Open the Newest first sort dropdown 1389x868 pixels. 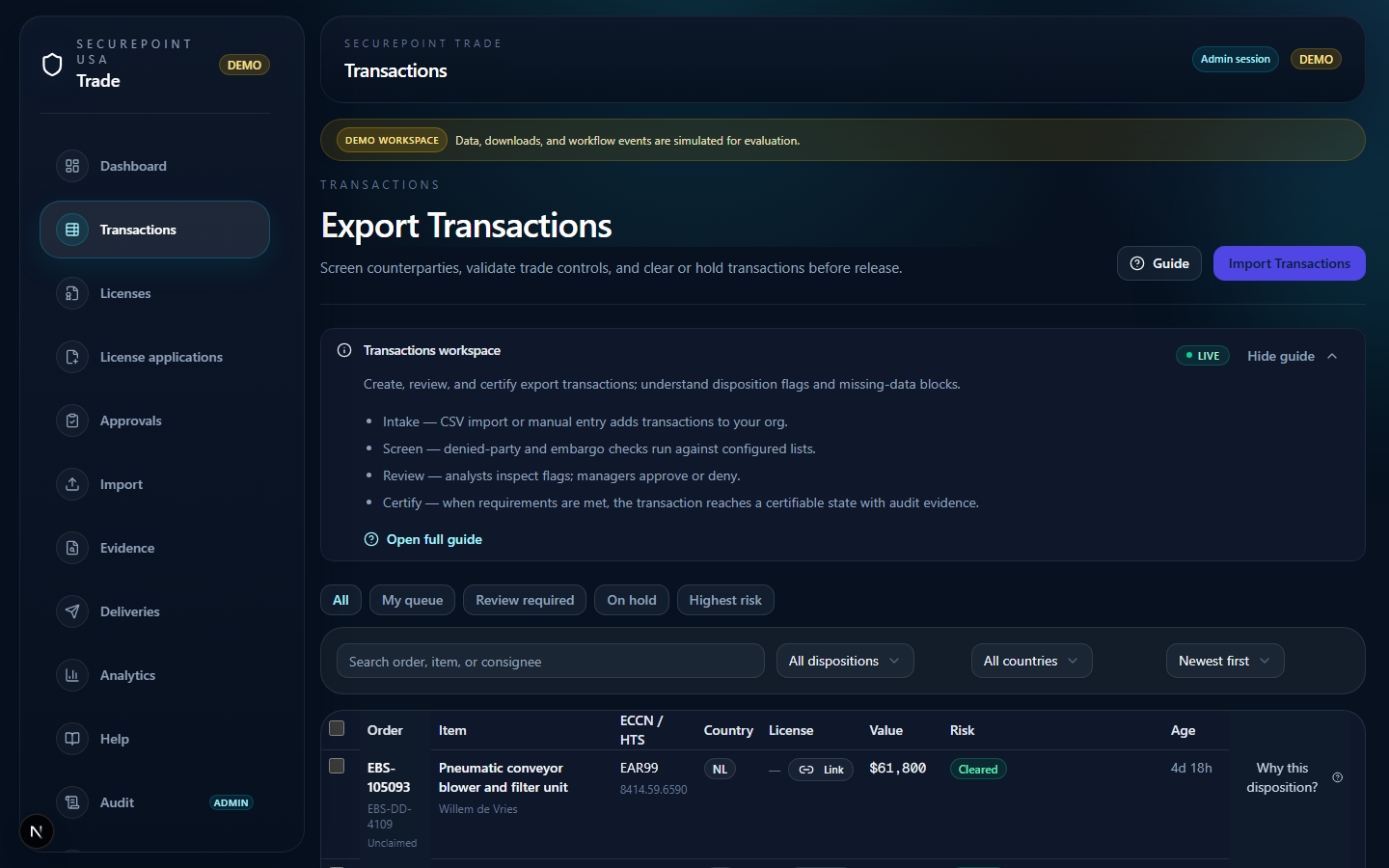point(1225,661)
